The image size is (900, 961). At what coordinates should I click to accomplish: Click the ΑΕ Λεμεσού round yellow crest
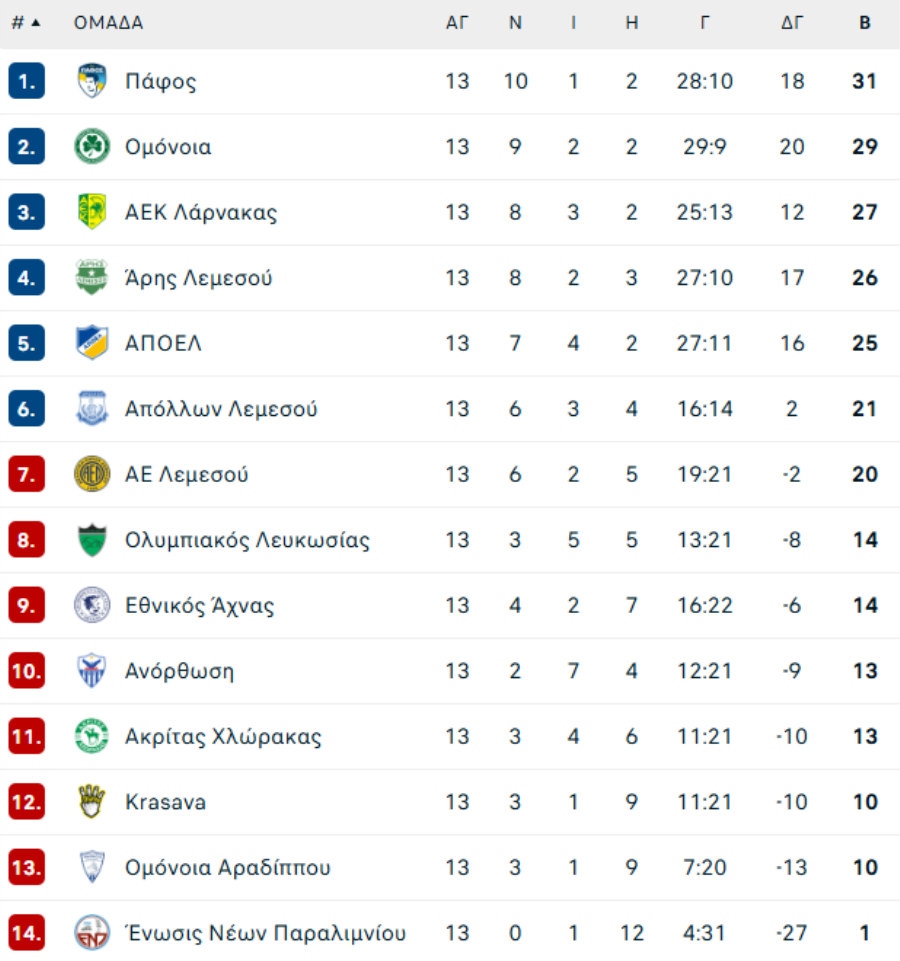pyautogui.click(x=92, y=474)
